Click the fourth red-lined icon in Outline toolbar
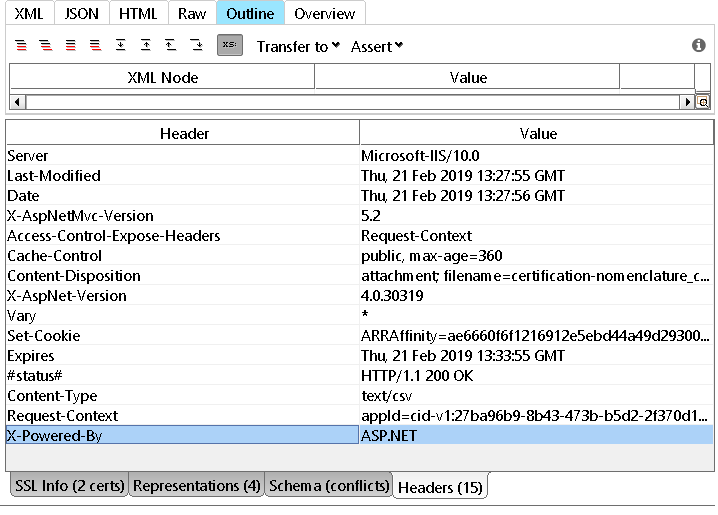 tap(95, 46)
